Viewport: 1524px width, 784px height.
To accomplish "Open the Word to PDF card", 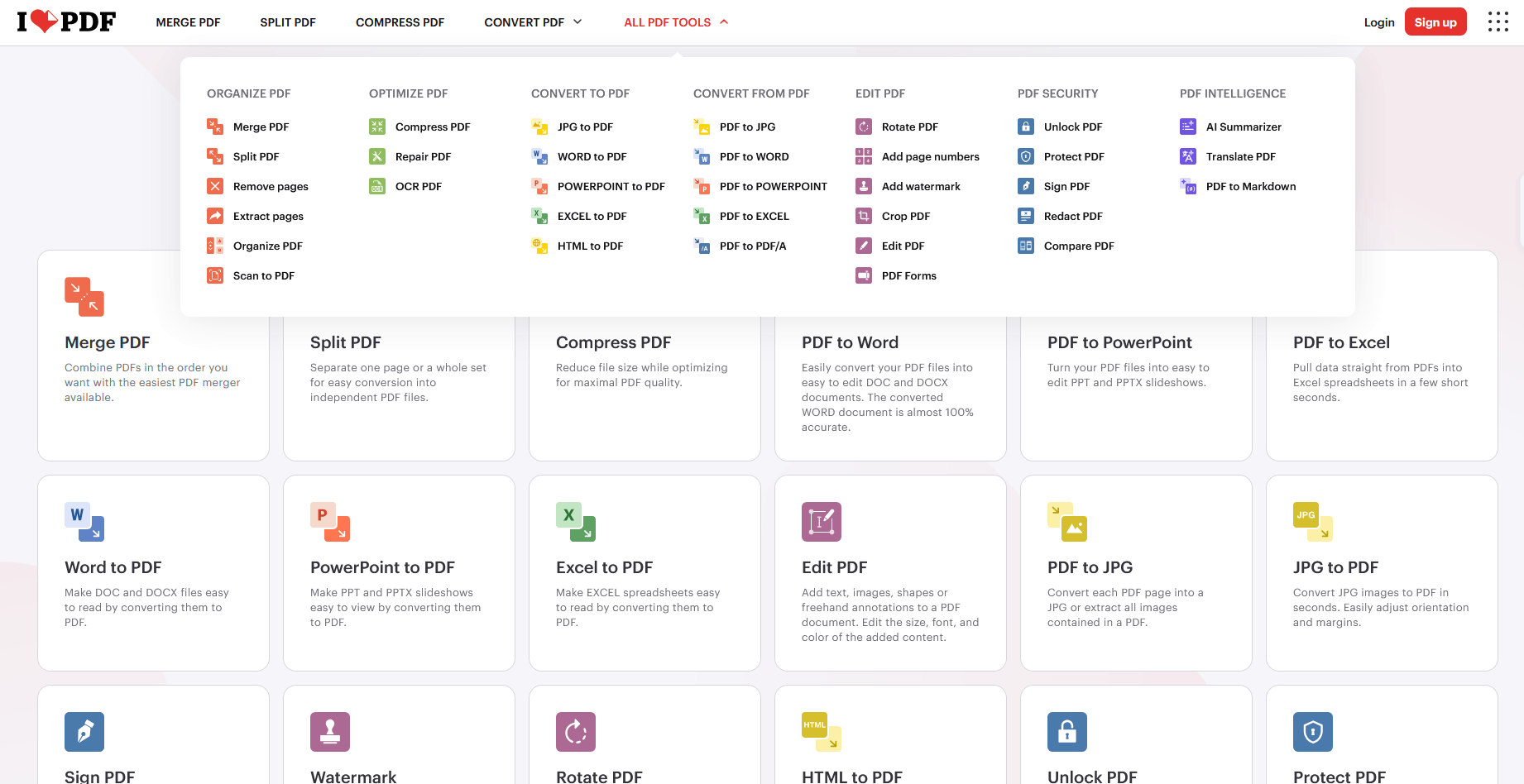I will 153,572.
